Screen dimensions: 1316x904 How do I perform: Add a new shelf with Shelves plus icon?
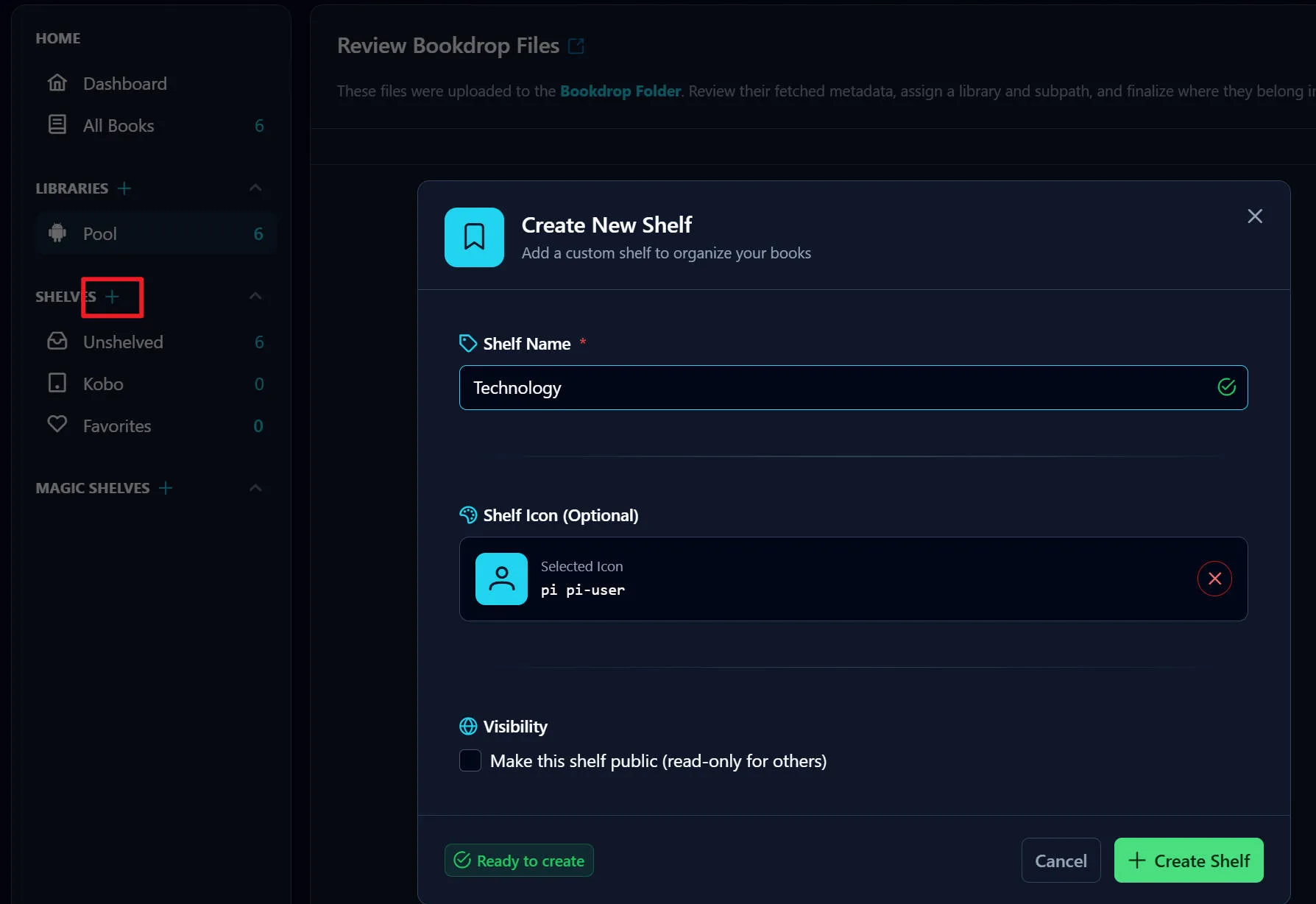pos(113,297)
